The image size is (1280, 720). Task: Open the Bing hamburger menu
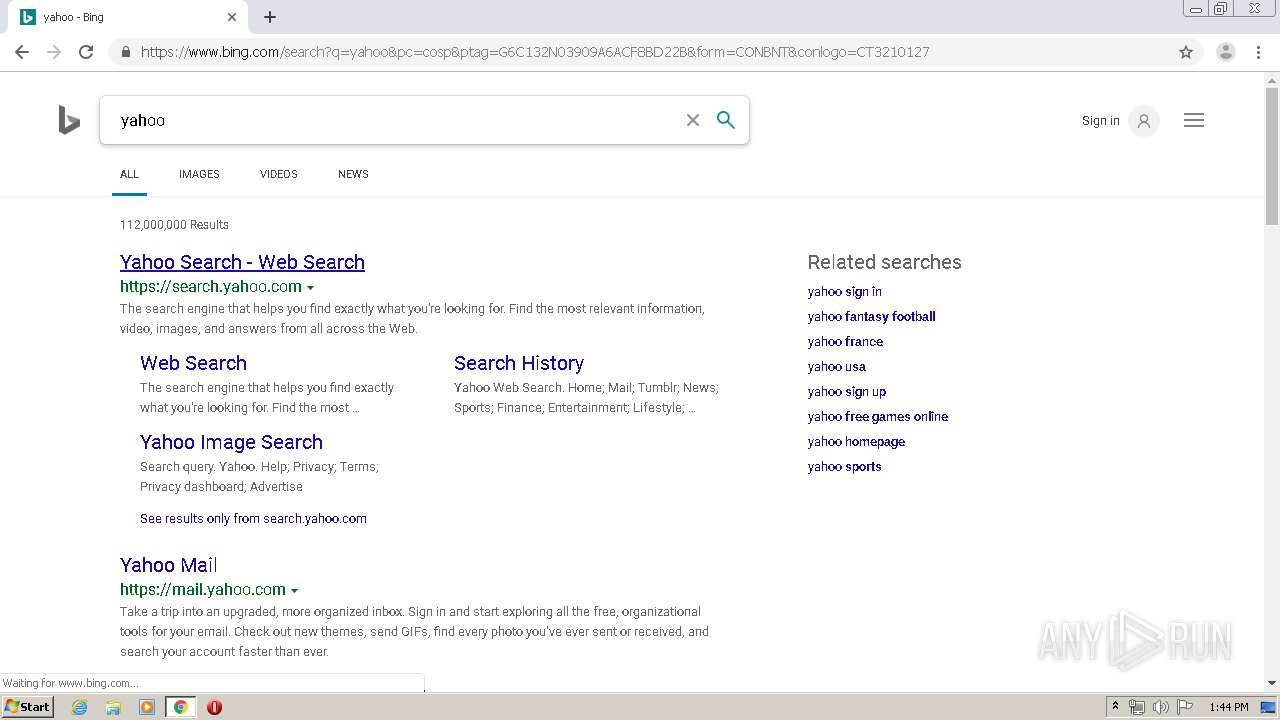[x=1194, y=120]
